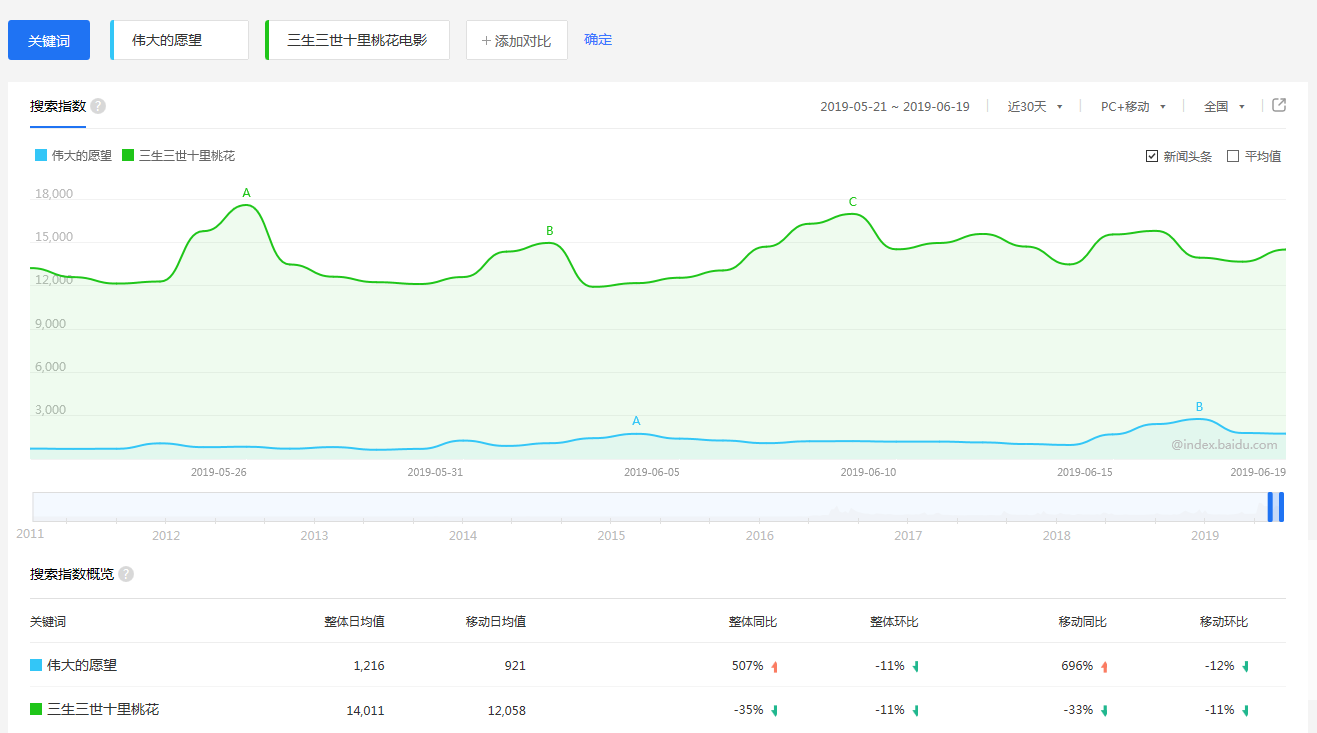1317x733 pixels.
Task: Click the help icon next to 搜索指数概览
Action: click(126, 574)
